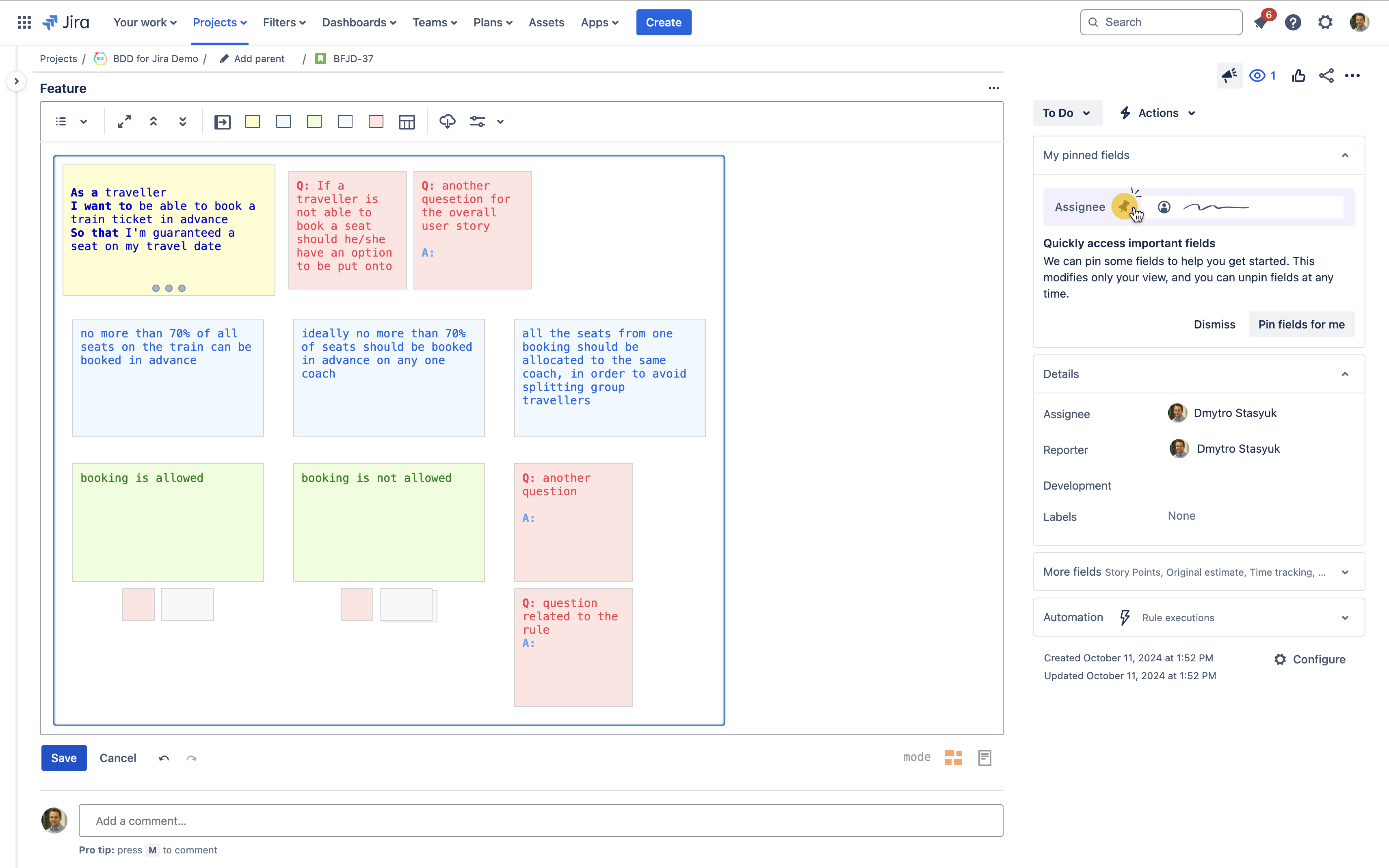Open the notifications bell icon
Image resolution: width=1389 pixels, height=868 pixels.
click(1260, 22)
